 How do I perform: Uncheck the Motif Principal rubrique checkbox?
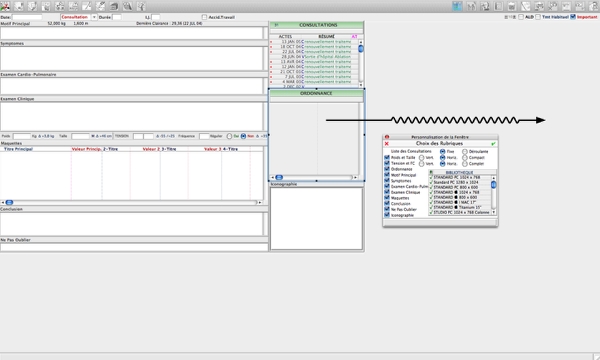click(x=387, y=174)
